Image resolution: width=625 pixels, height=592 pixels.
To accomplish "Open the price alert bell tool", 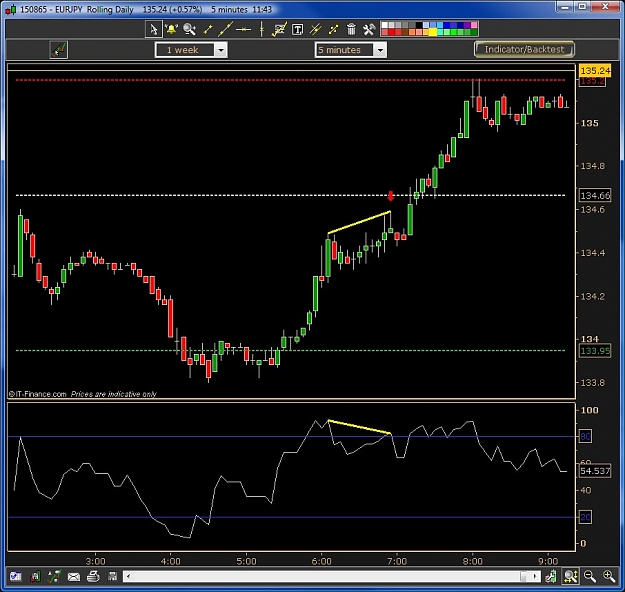I will 171,29.
